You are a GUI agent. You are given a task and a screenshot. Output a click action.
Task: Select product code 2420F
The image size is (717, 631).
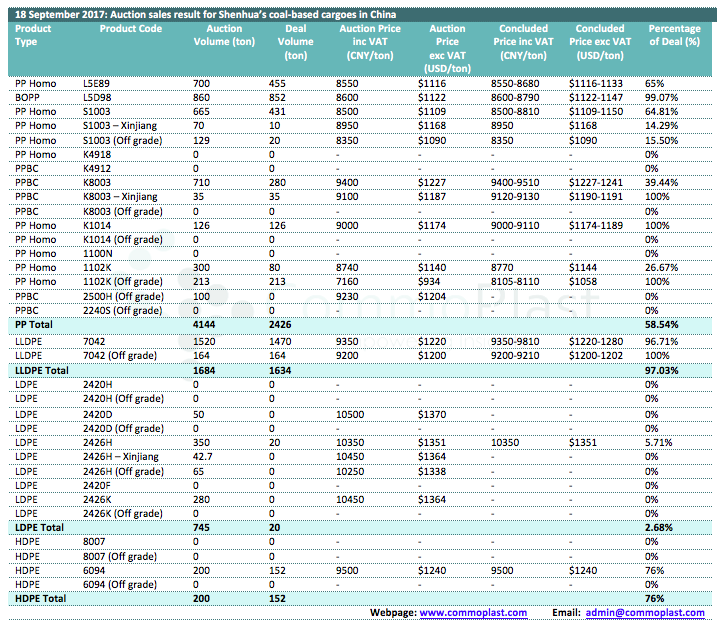[96, 486]
